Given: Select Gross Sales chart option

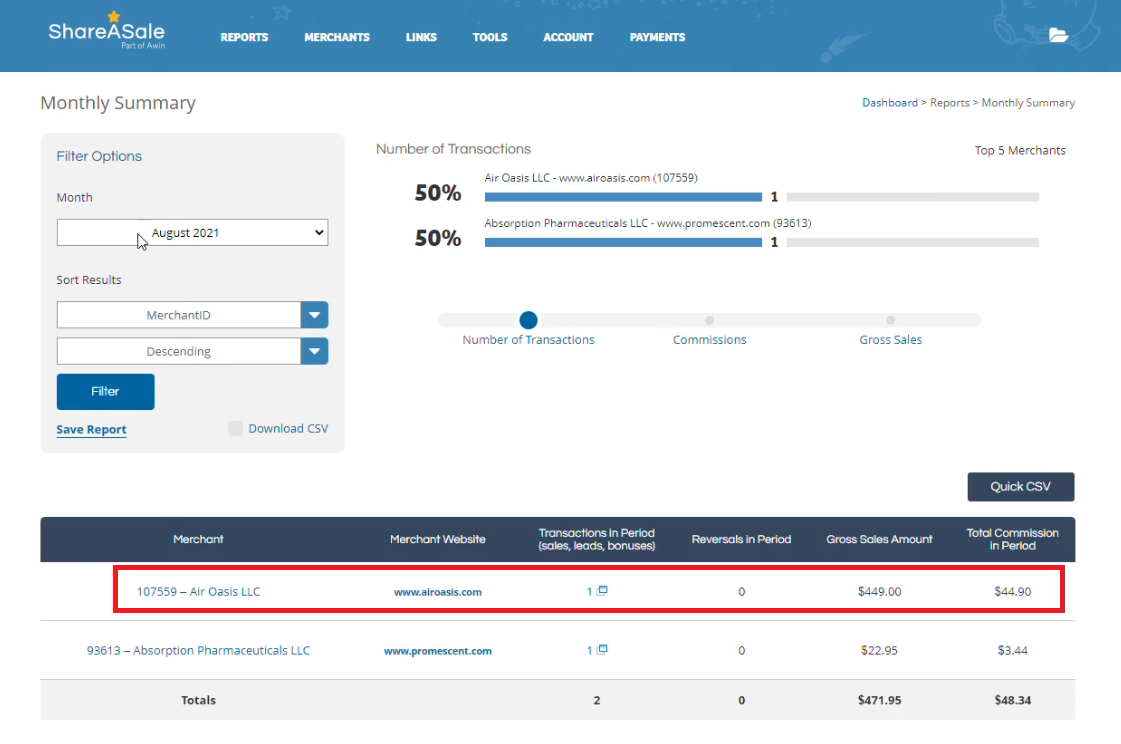Looking at the screenshot, I should pos(890,320).
